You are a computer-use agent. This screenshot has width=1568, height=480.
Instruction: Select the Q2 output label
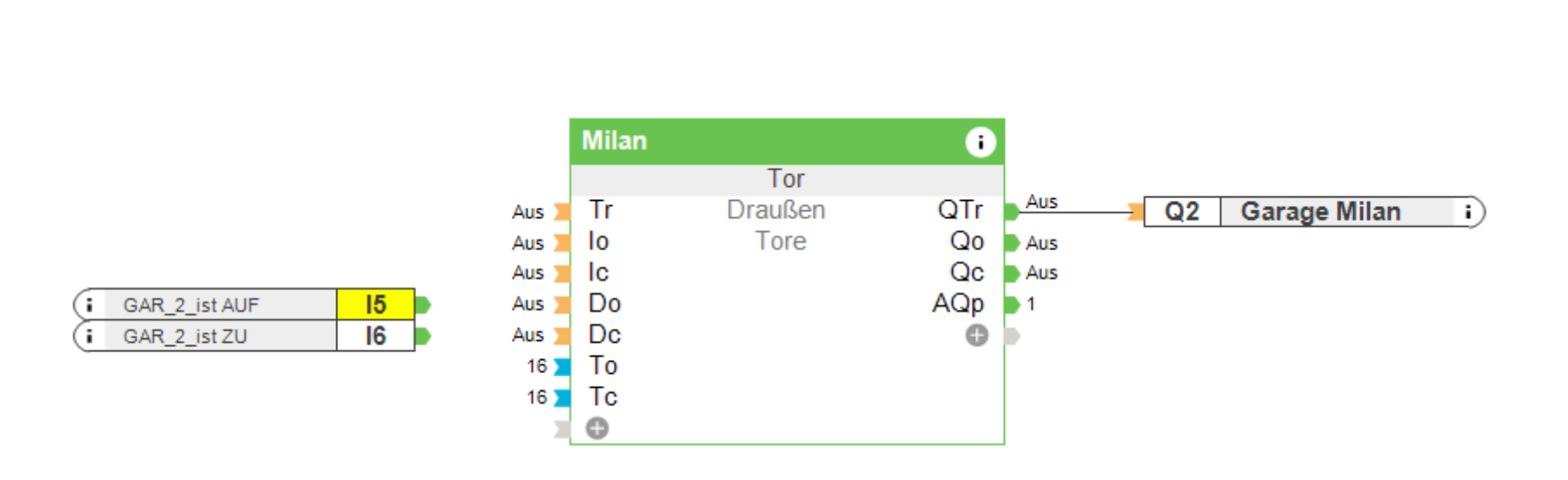1182,211
